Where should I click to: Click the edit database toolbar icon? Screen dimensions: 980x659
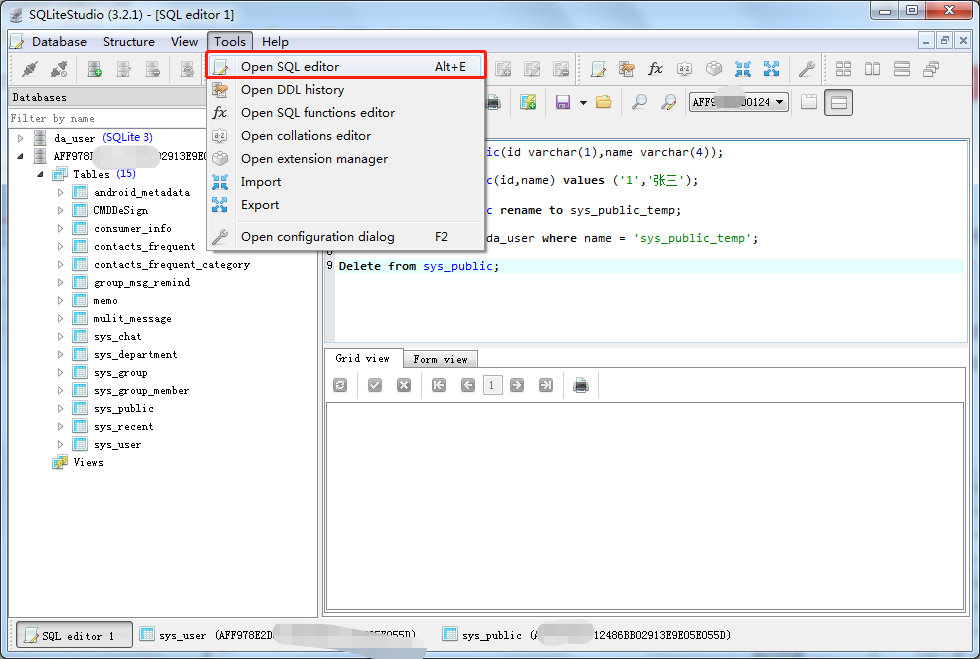tap(124, 69)
